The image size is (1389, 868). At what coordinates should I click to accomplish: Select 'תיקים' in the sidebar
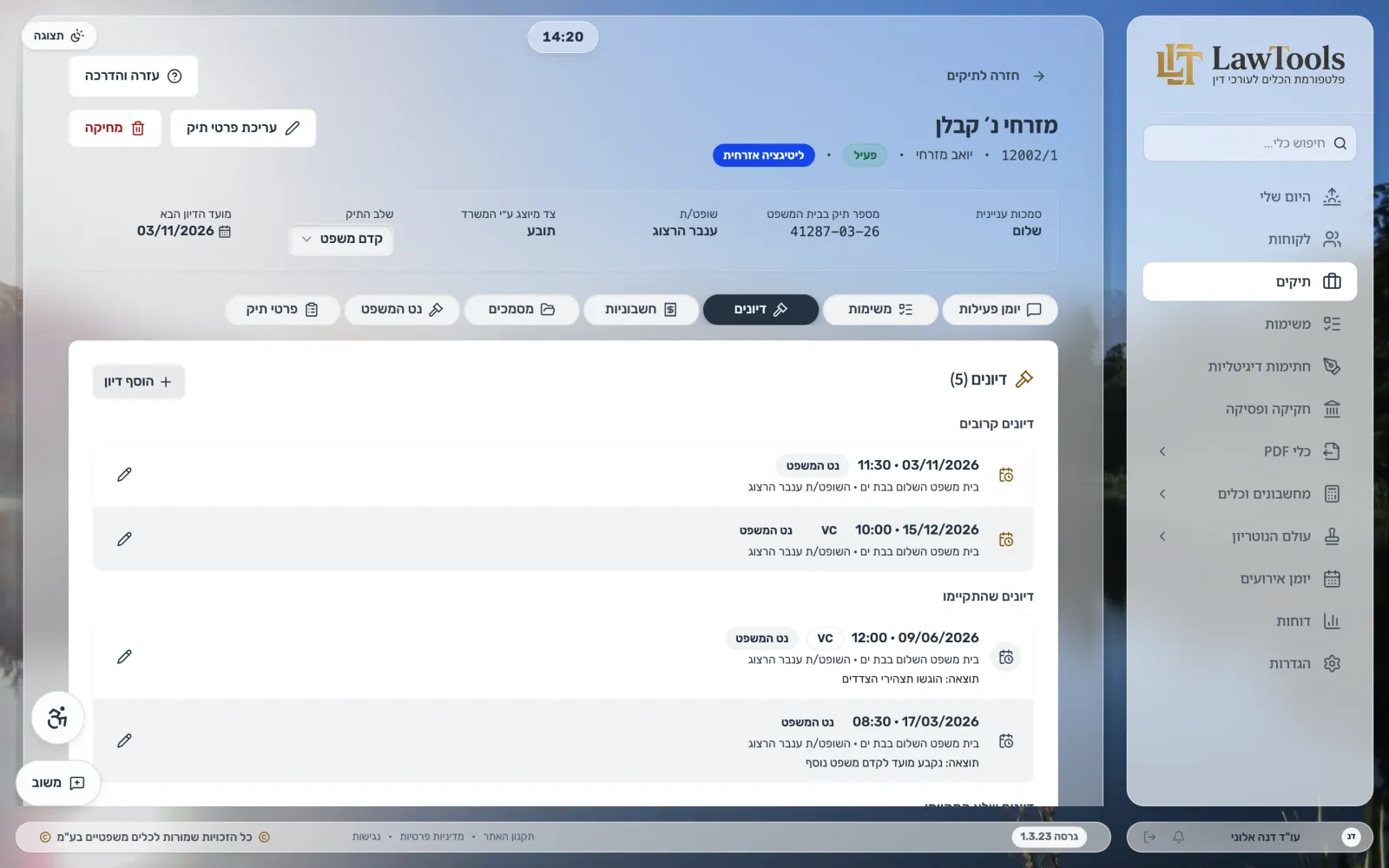1250,282
